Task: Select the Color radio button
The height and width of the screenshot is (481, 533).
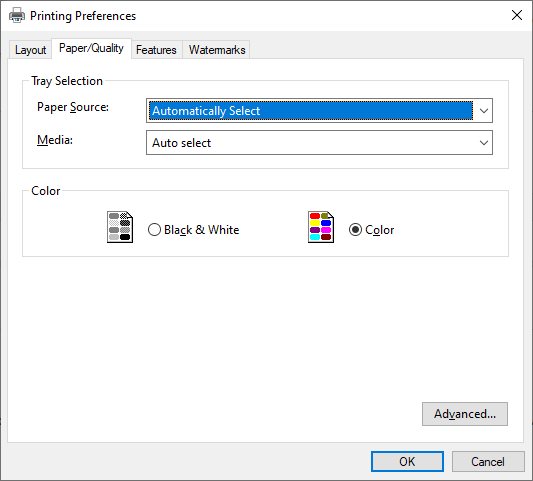Action: pyautogui.click(x=355, y=230)
